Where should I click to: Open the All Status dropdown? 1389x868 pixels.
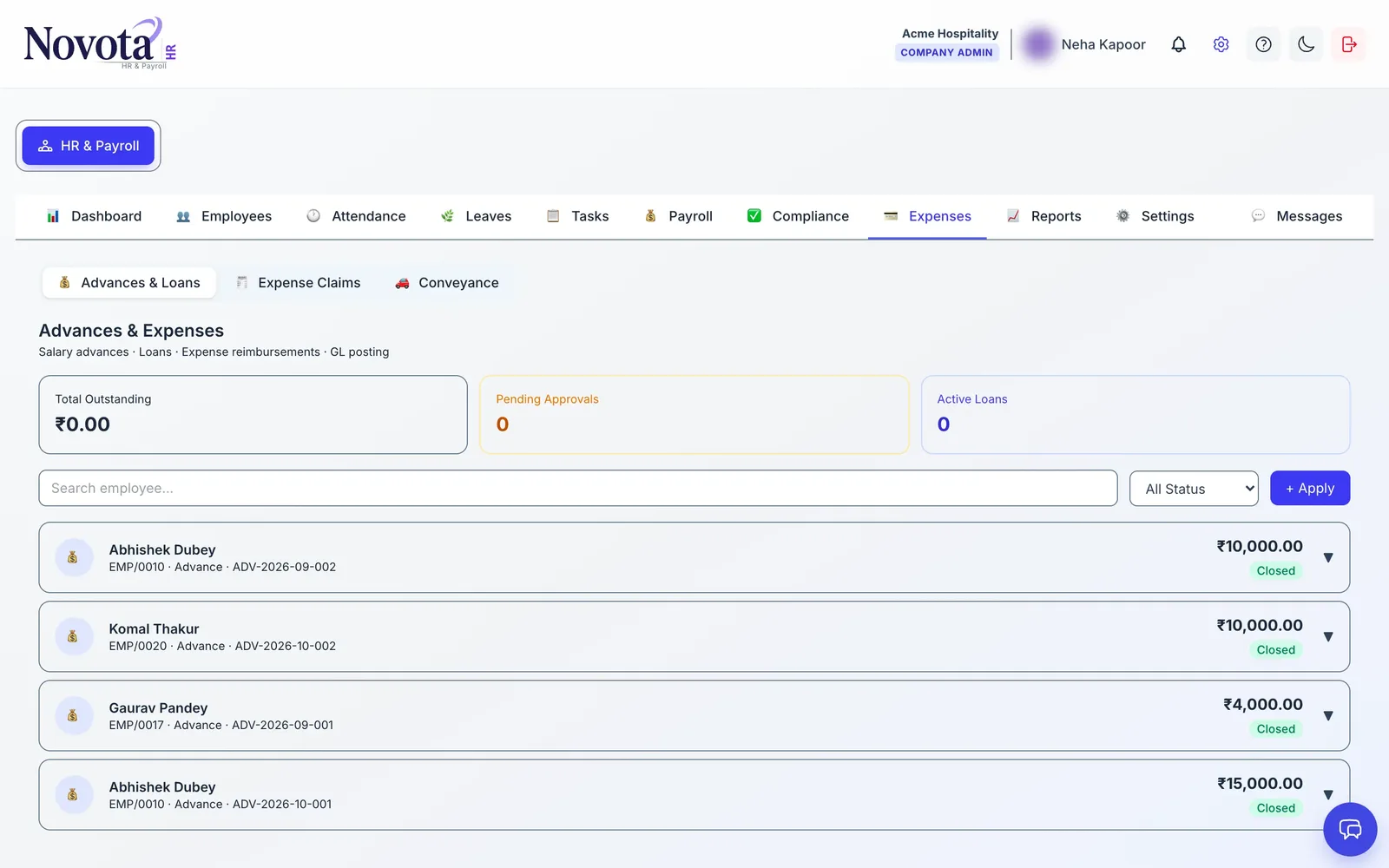click(x=1194, y=489)
